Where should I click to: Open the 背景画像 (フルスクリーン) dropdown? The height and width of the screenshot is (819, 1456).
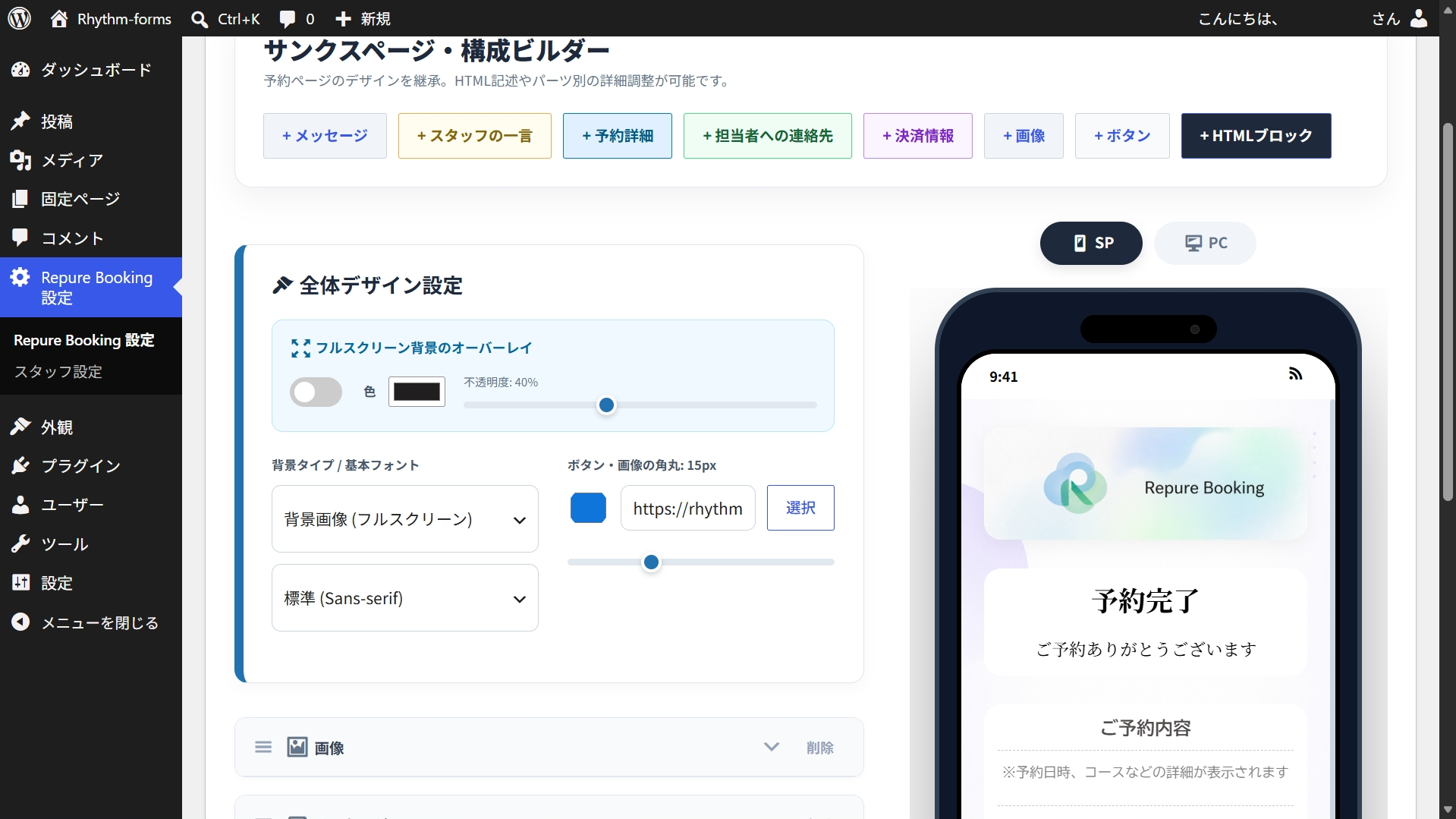click(x=405, y=519)
